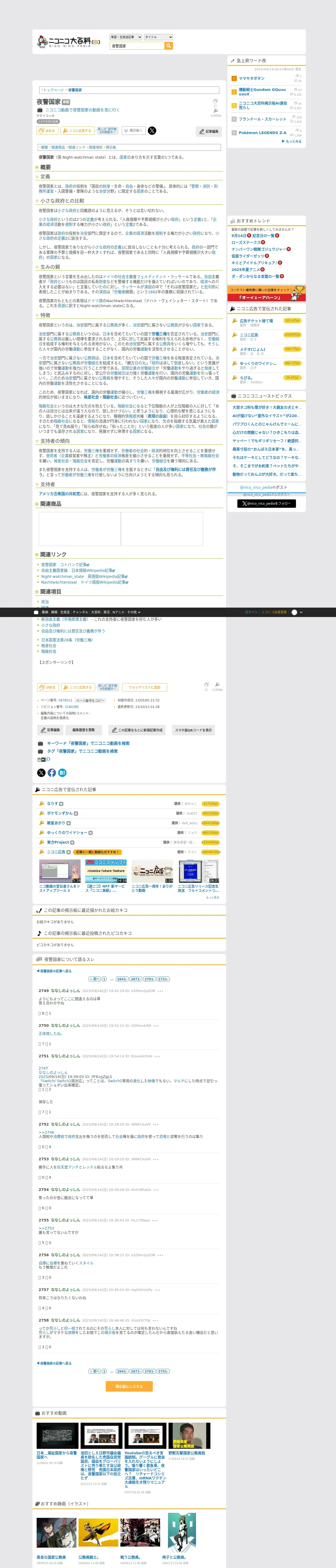The width and height of the screenshot is (336, 1568).
Task: Click the Nico Nico Pedia logo
Action: pyautogui.click(x=69, y=41)
